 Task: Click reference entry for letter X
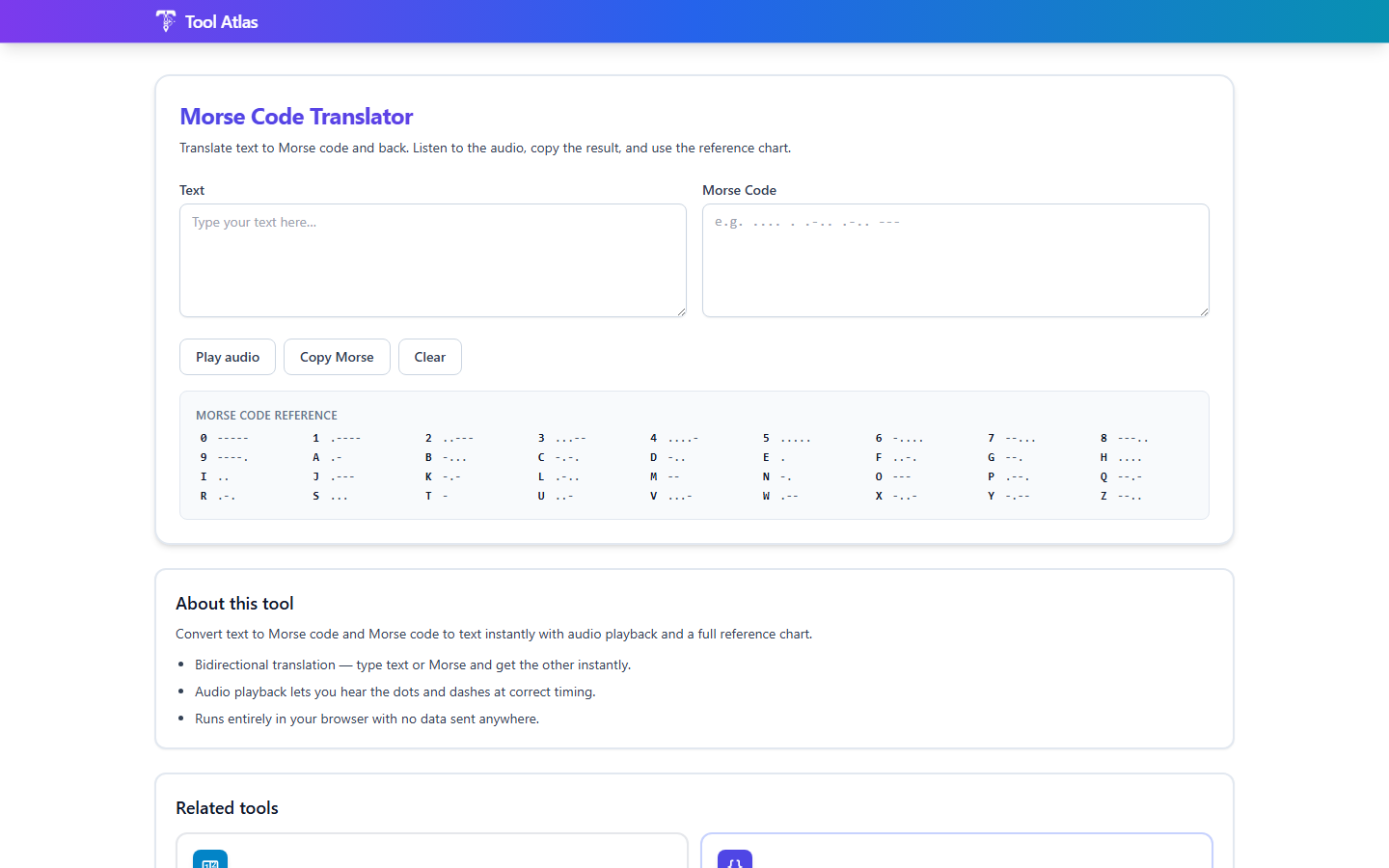click(x=896, y=496)
